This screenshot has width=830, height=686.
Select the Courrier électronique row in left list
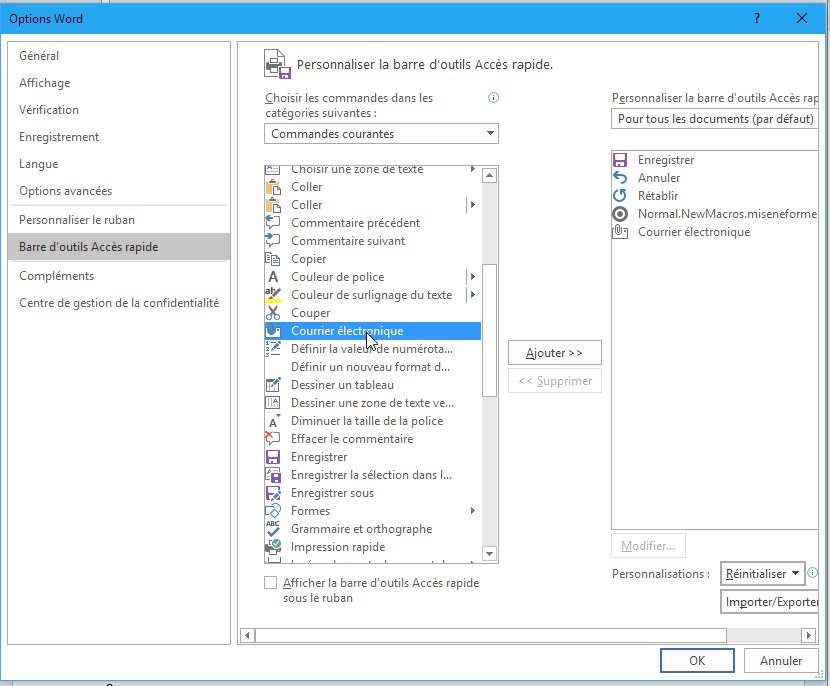373,331
